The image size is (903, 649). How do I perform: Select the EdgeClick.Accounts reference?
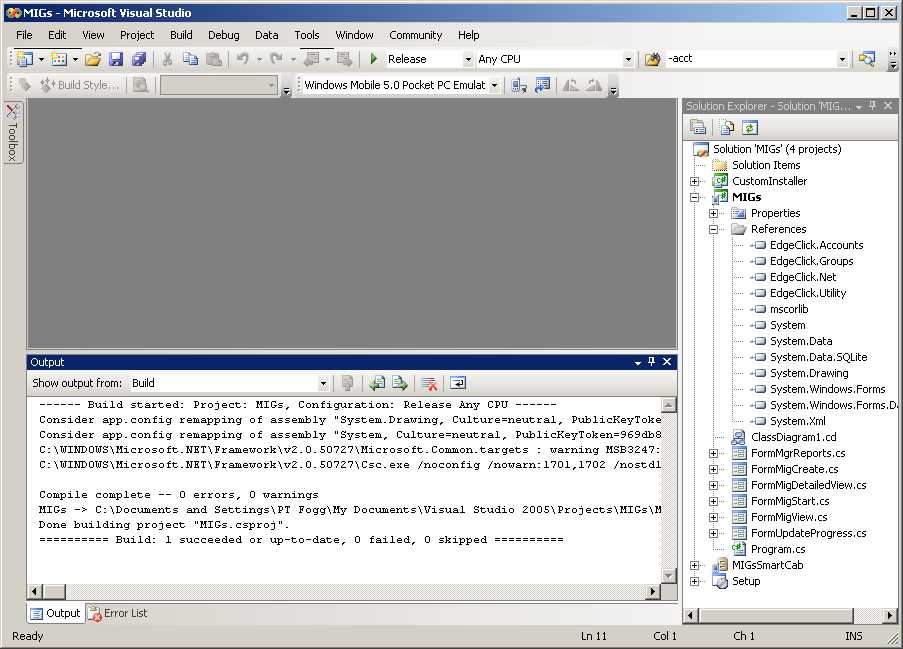(x=816, y=245)
